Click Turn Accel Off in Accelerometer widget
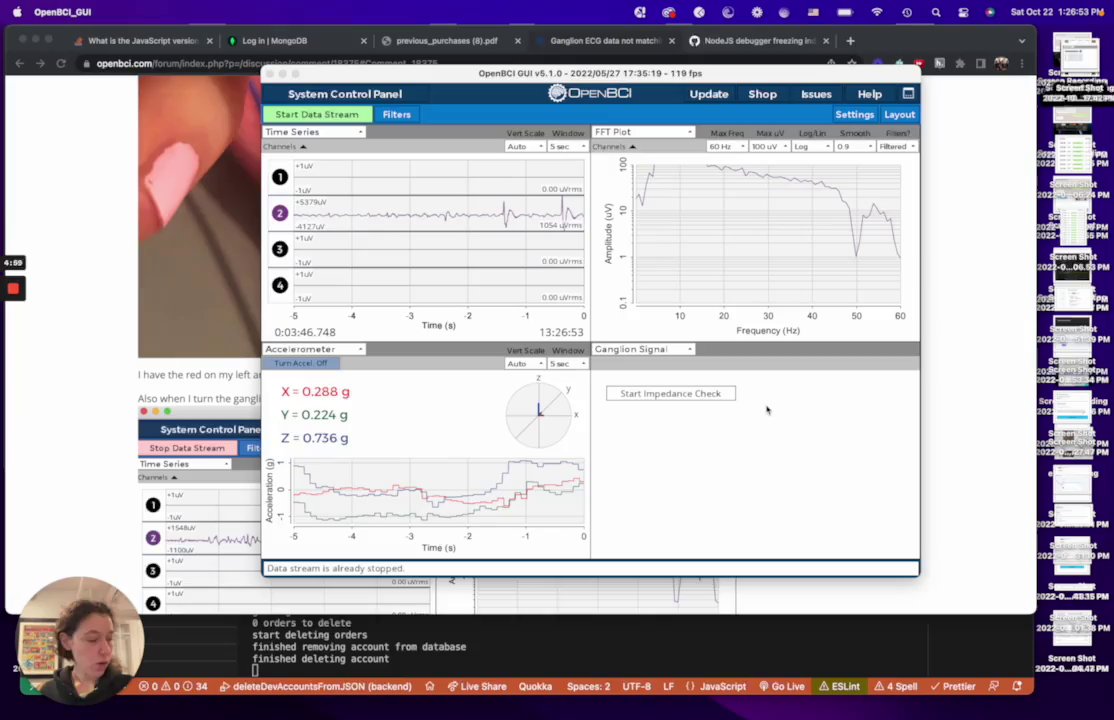 tap(301, 363)
